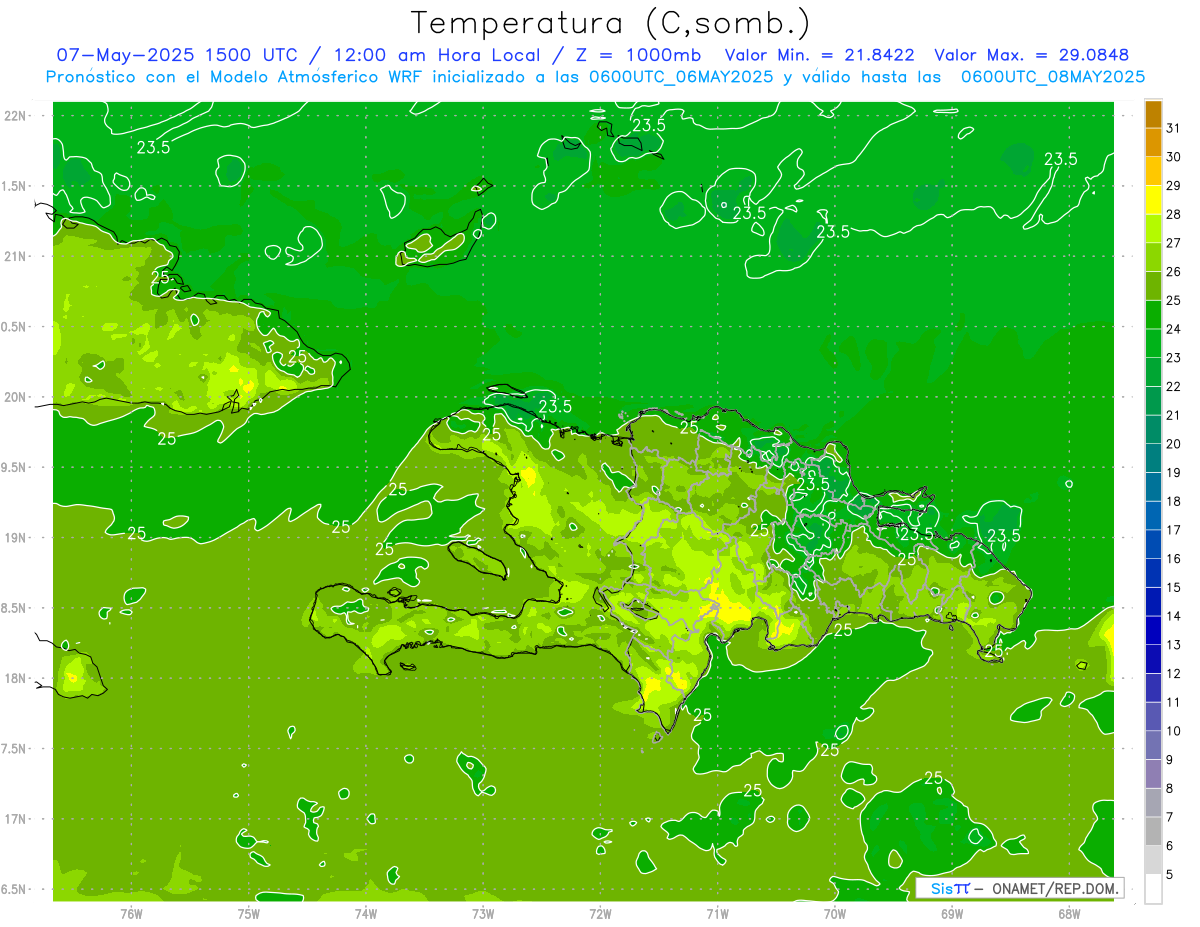Image resolution: width=1200 pixels, height=927 pixels.
Task: Click the '74W' longitude axis label
Action: tap(365, 913)
